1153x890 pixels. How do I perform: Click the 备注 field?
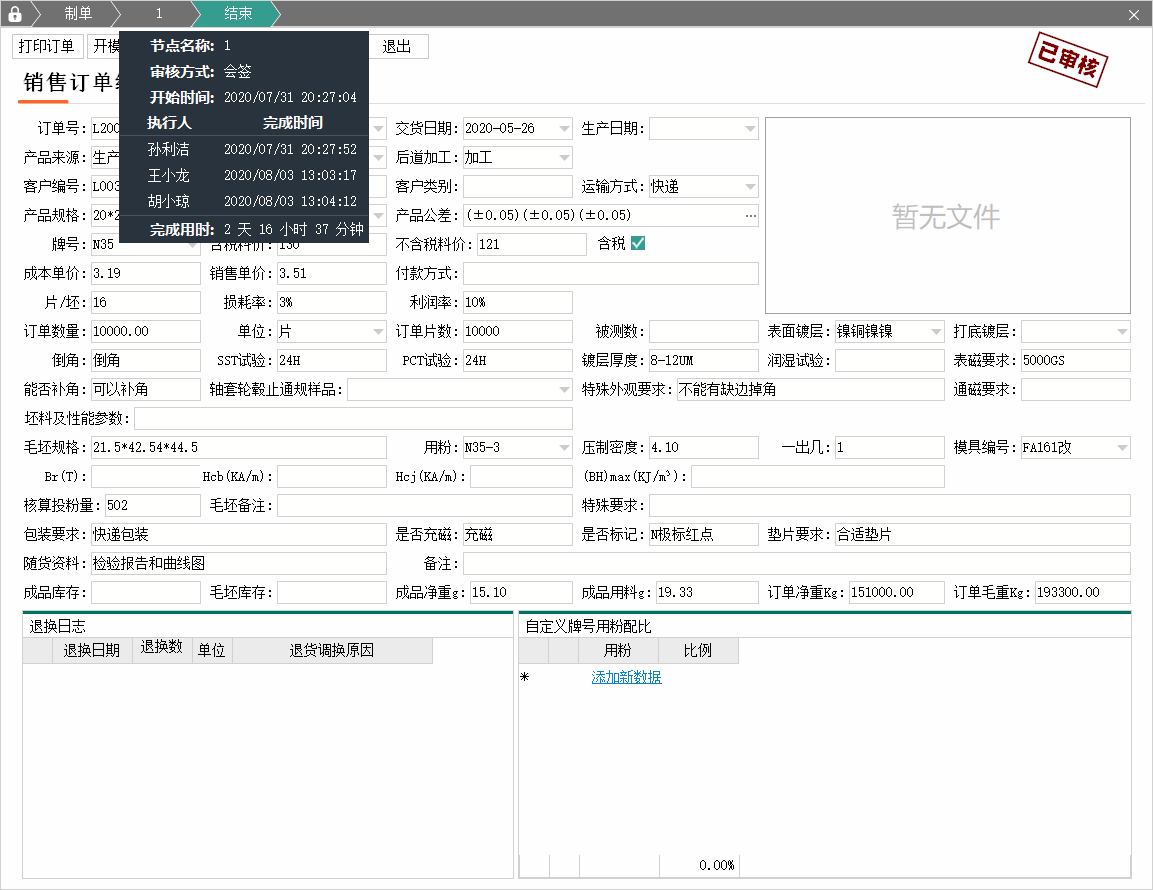point(796,563)
